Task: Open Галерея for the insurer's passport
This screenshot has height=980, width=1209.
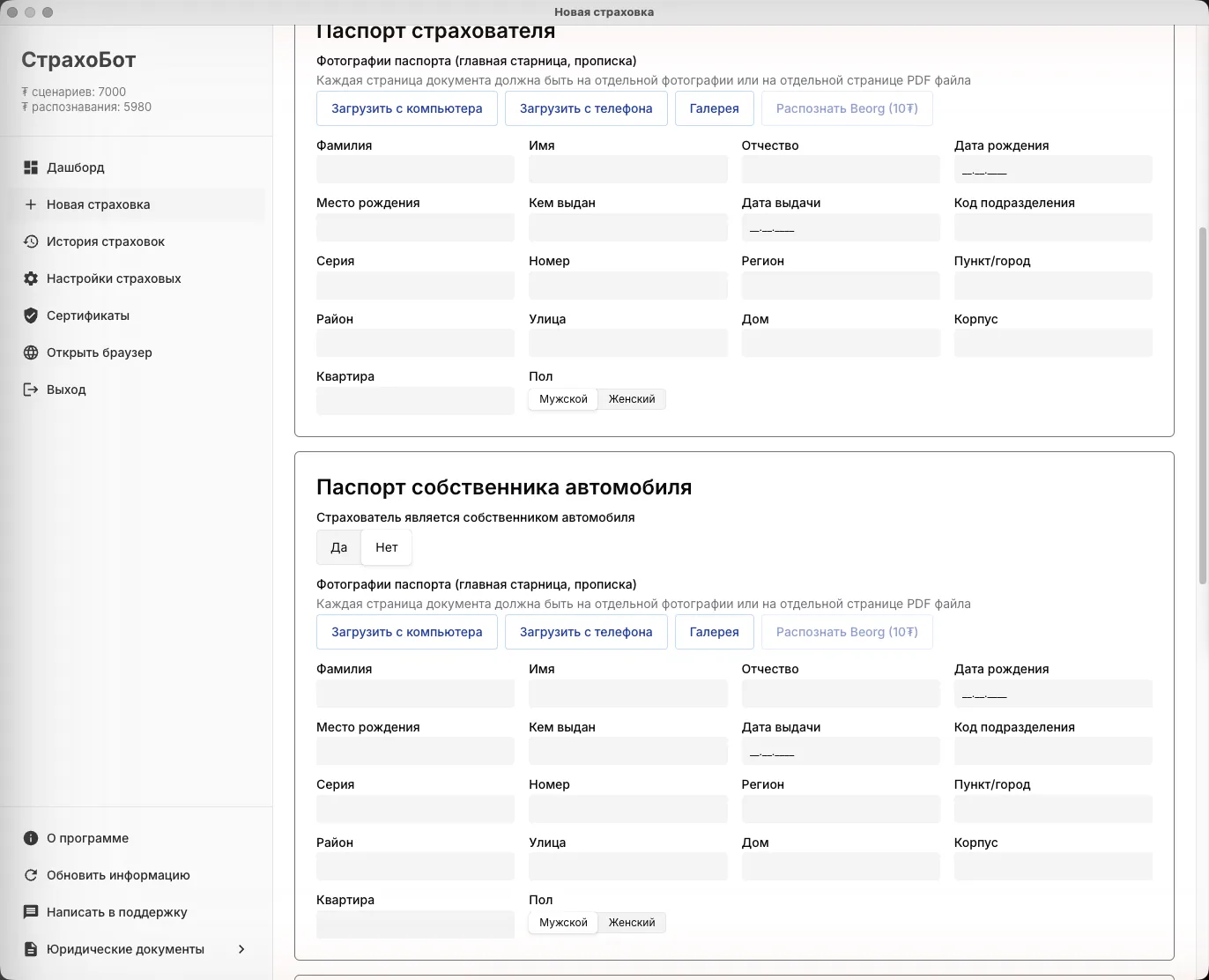Action: click(x=714, y=108)
